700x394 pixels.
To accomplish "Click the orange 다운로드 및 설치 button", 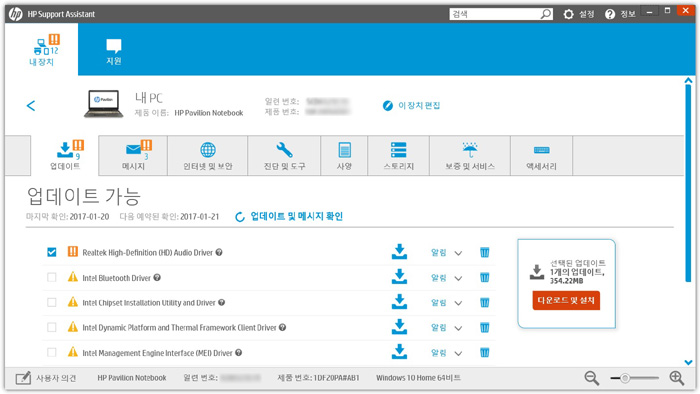I will click(566, 300).
